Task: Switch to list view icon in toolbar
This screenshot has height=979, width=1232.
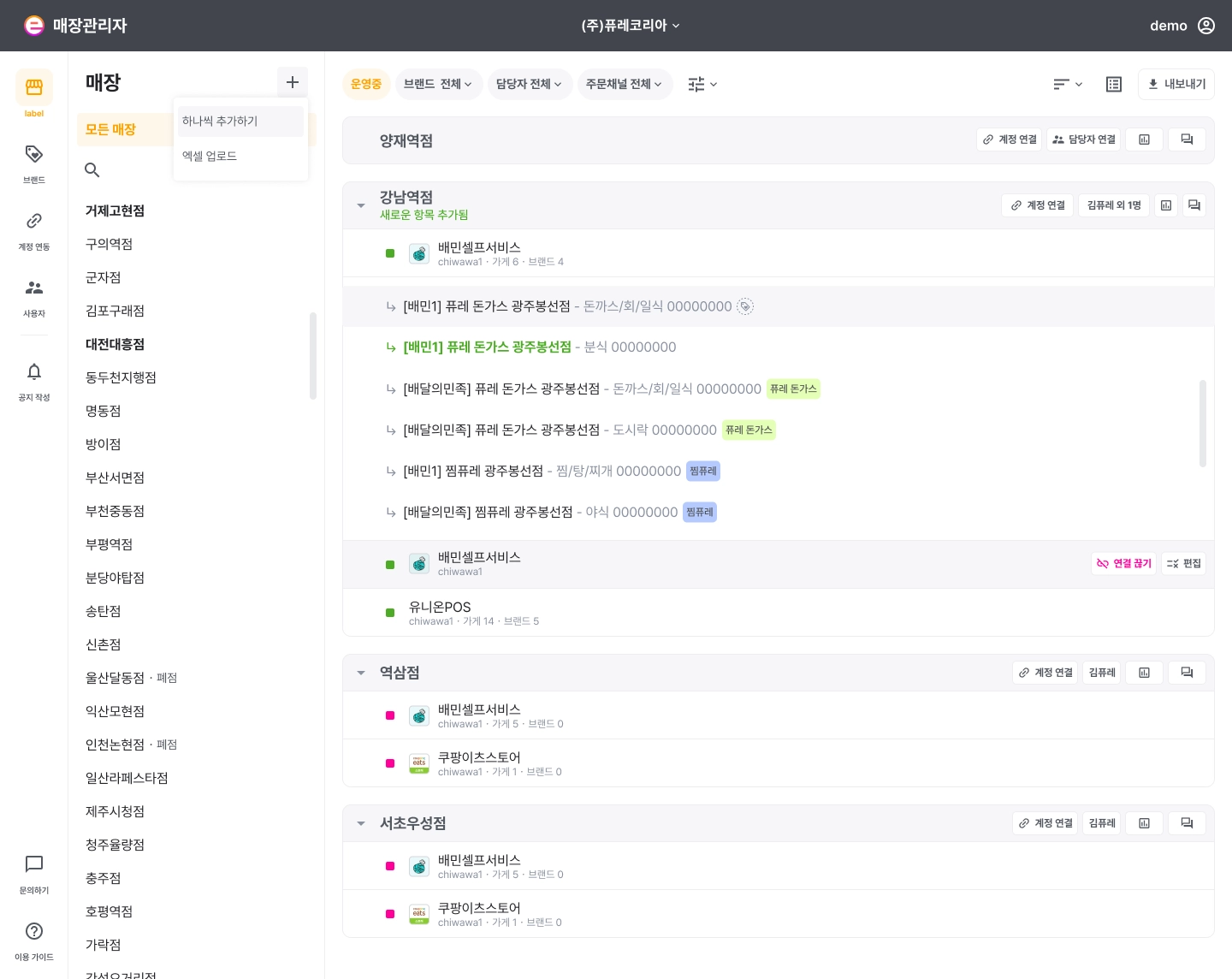Action: point(1114,84)
